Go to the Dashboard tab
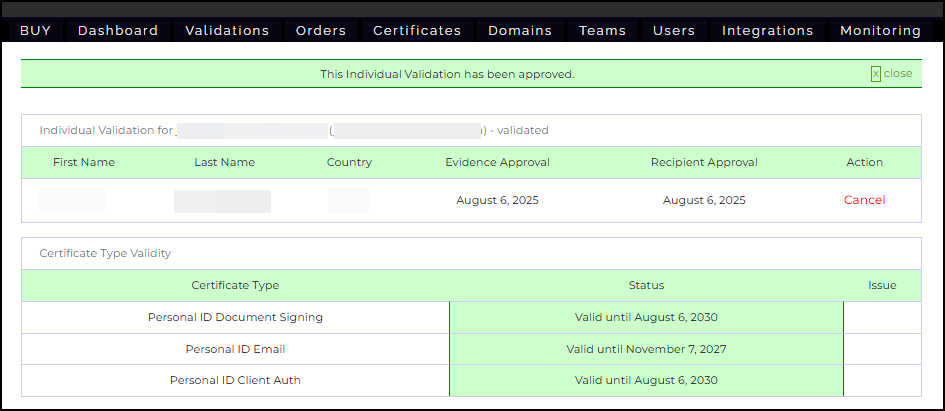Viewport: 945px width, 411px height. (x=118, y=31)
